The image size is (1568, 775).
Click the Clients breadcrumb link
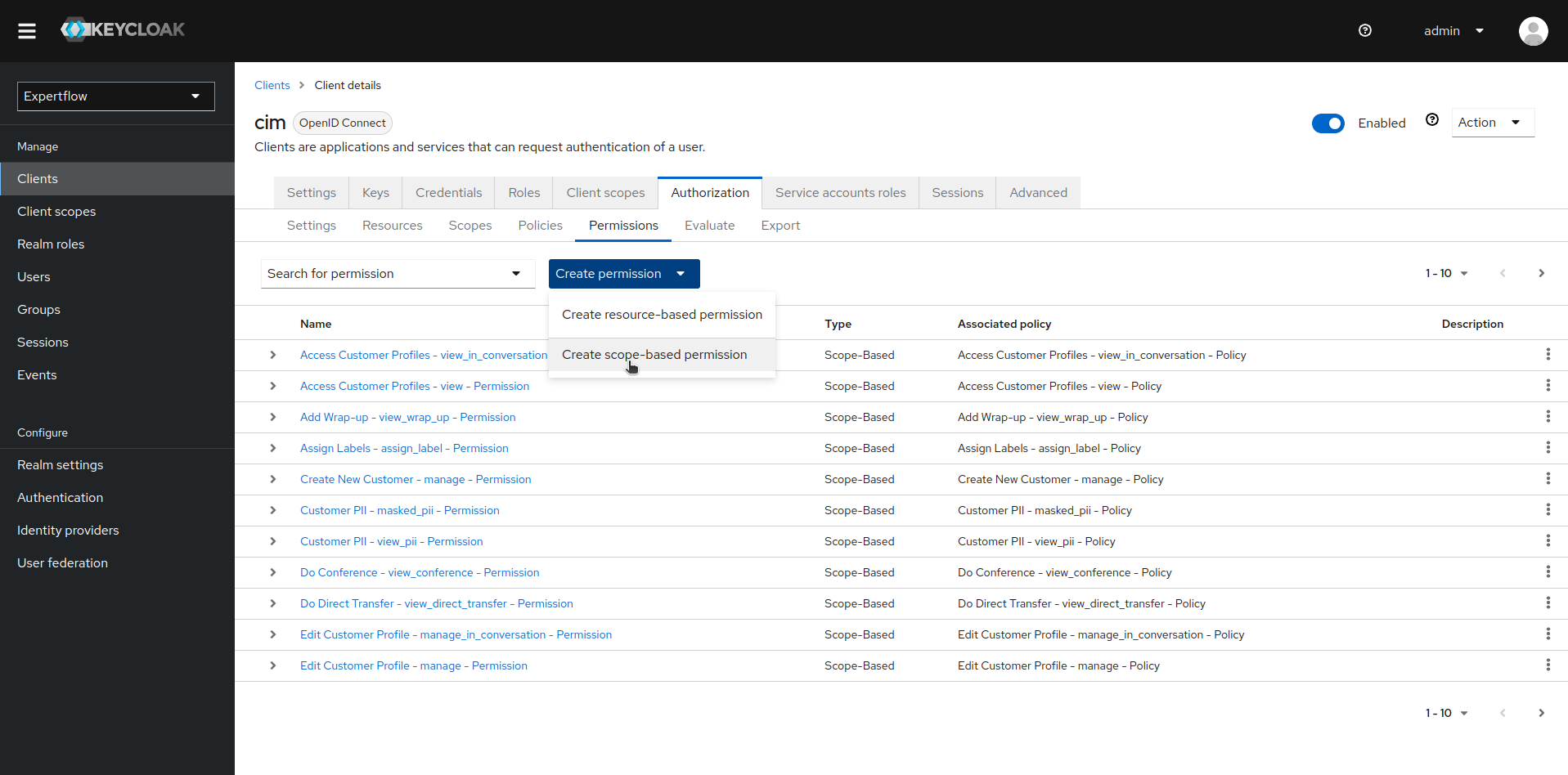[272, 85]
